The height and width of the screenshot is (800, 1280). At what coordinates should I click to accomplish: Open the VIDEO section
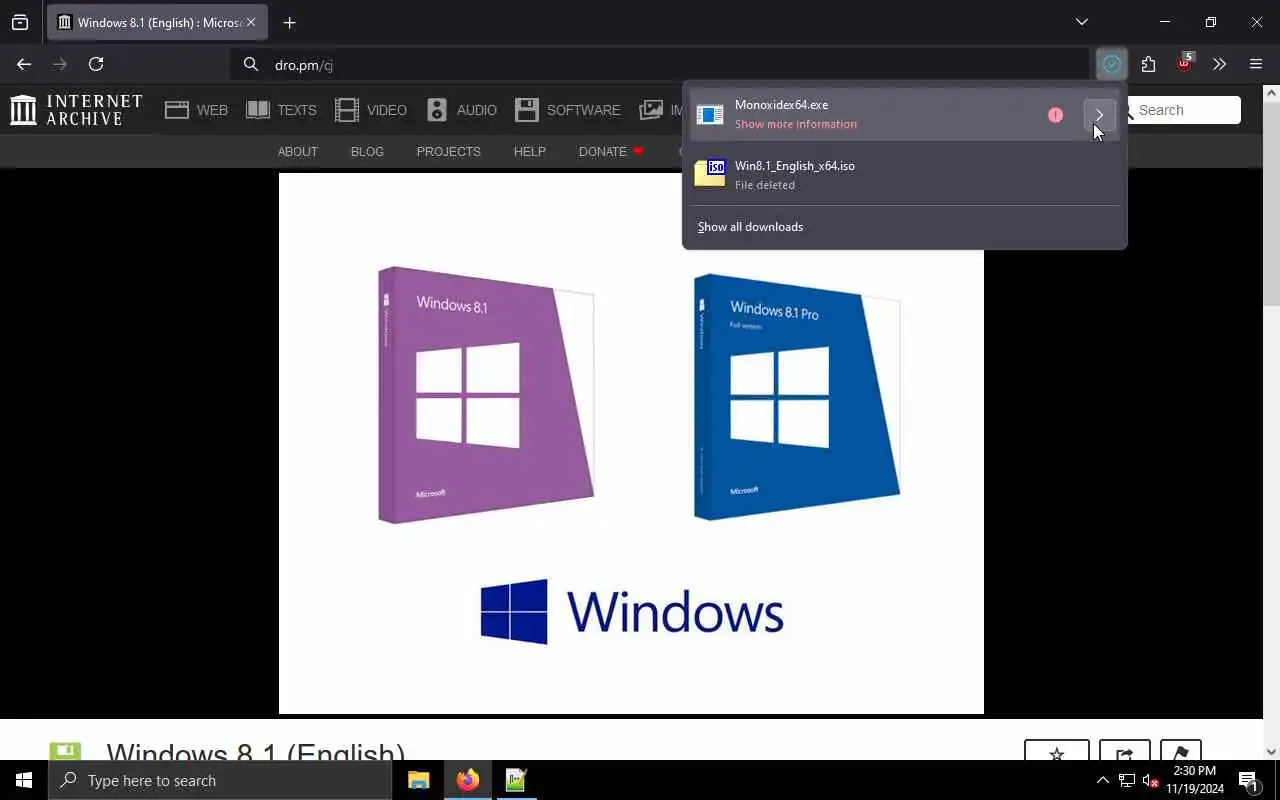tap(371, 110)
